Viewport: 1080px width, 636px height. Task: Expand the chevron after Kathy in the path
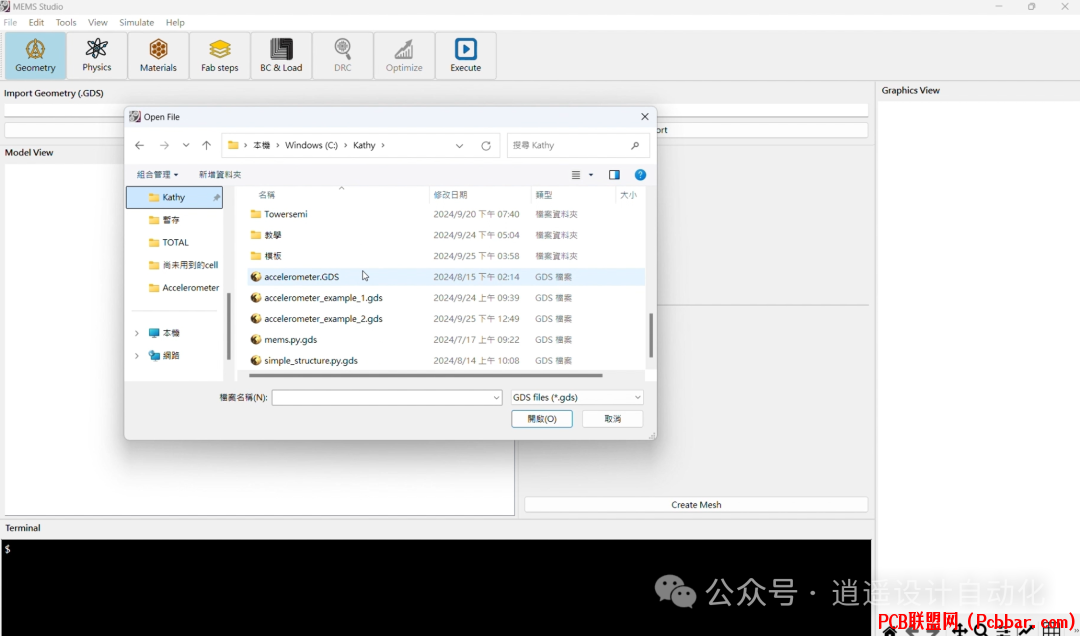383,145
